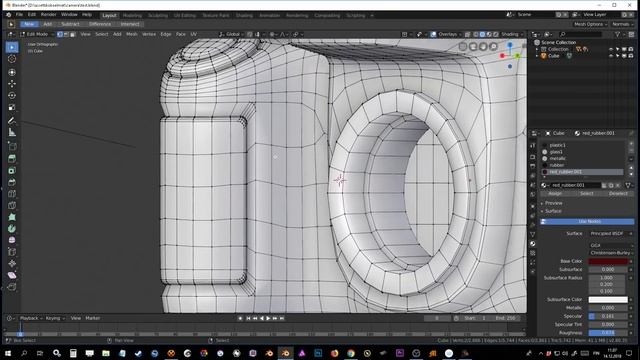Expand the Preview panel
640x360 pixels.
click(x=553, y=203)
